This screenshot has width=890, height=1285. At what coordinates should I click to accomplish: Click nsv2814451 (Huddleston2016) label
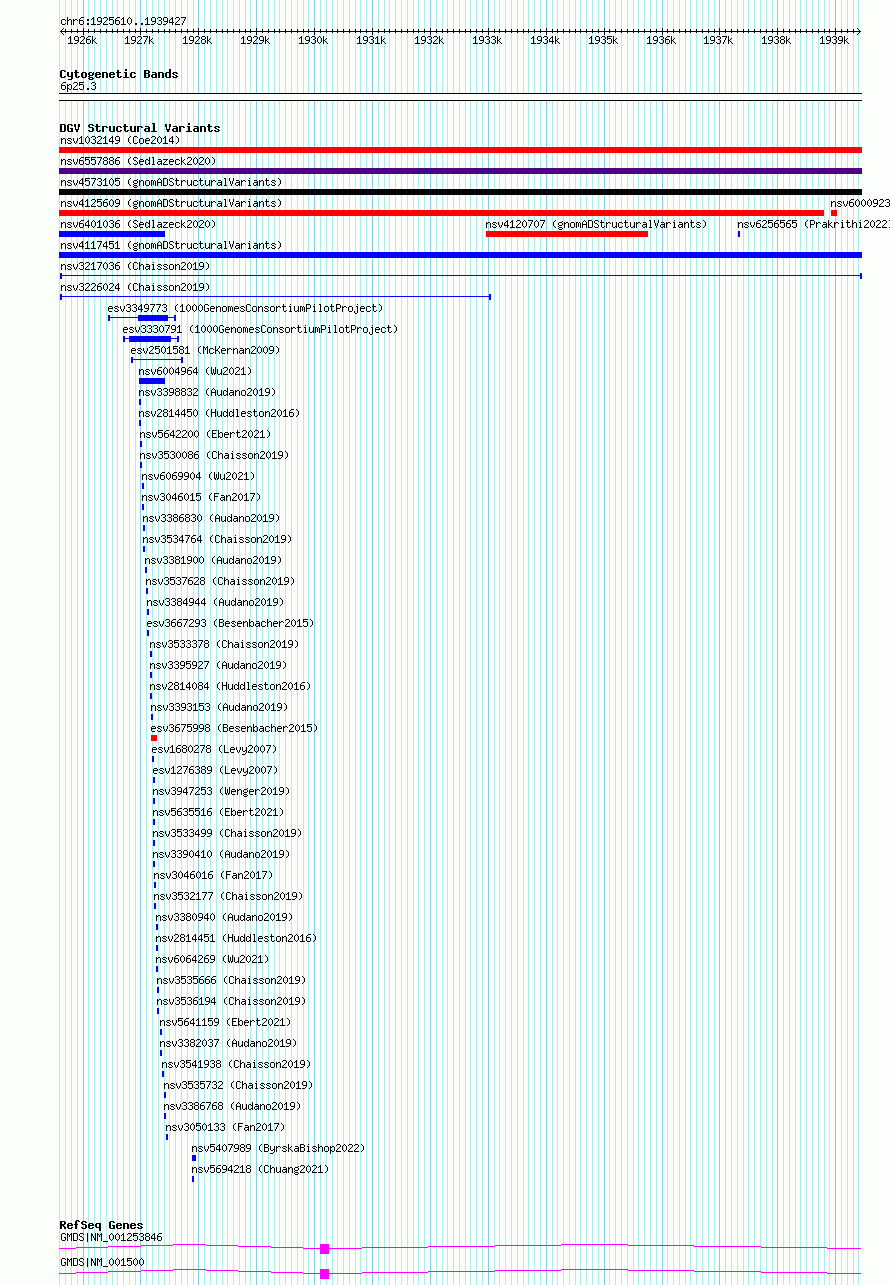(x=236, y=938)
